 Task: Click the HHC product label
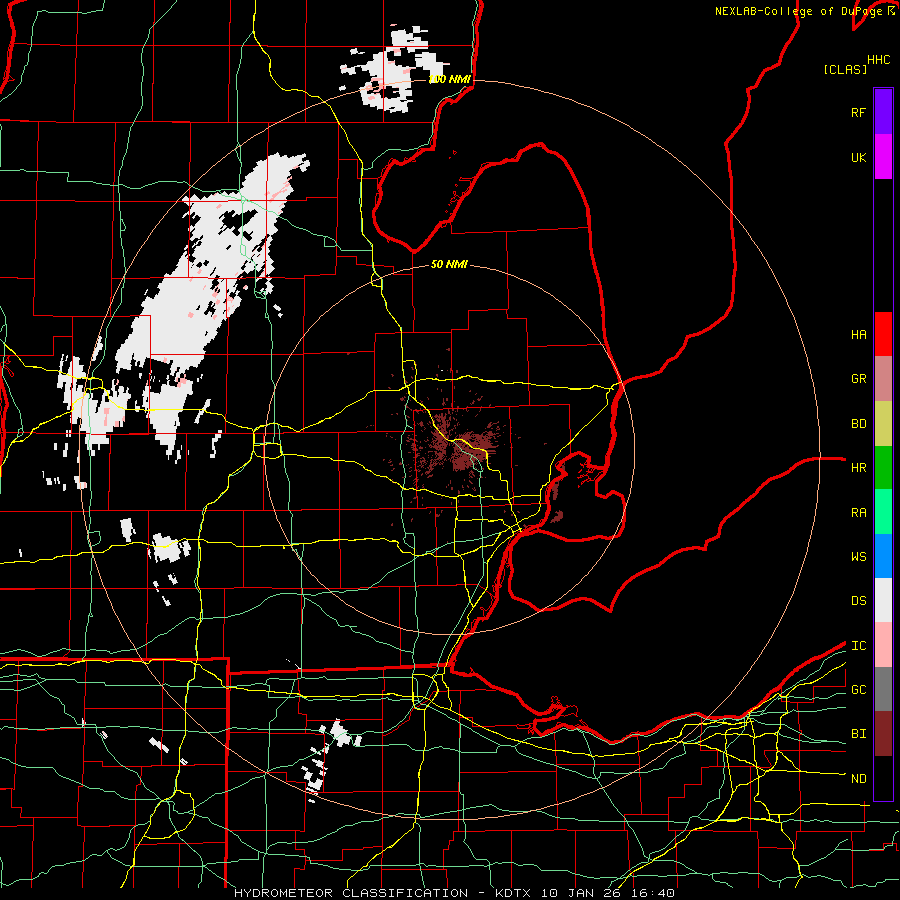(x=878, y=60)
